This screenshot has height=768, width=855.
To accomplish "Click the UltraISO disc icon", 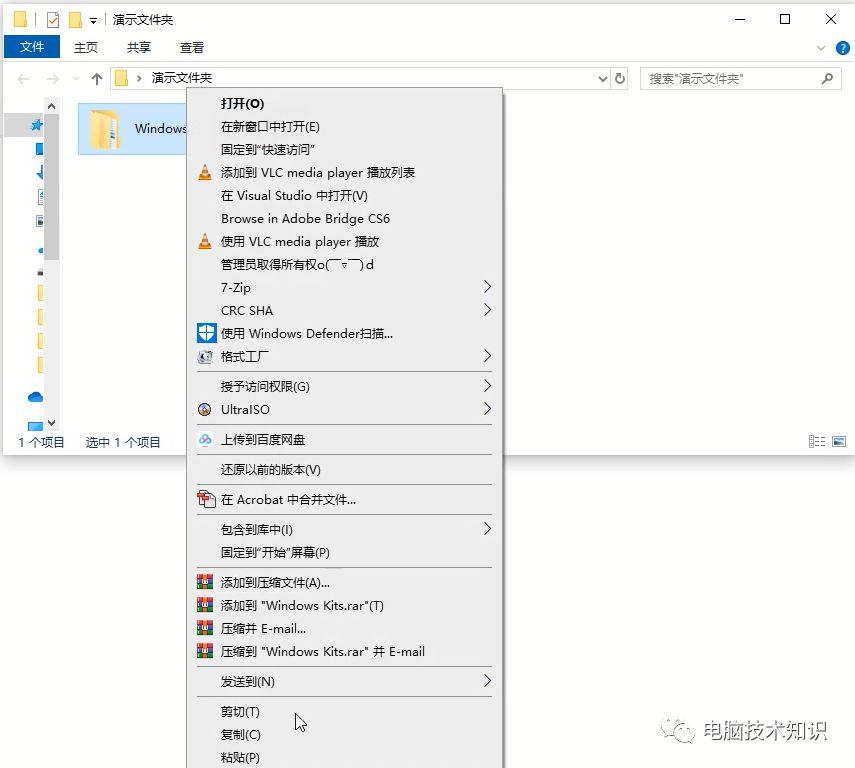I will pos(204,410).
